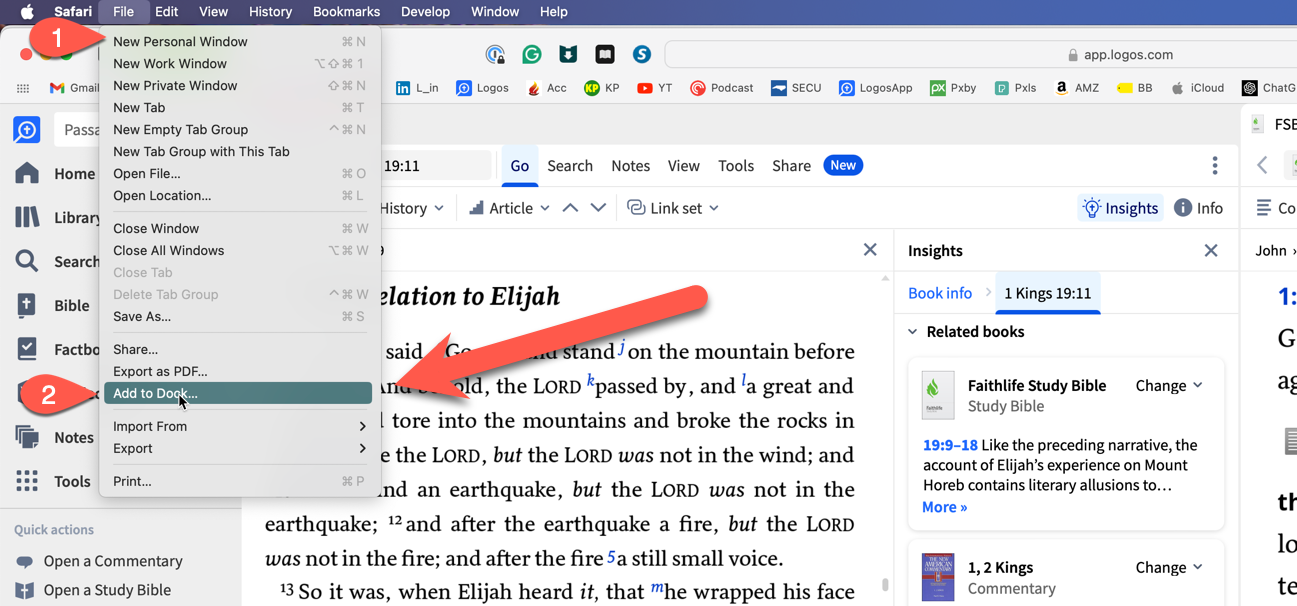Open the Bookmarks menu
This screenshot has width=1297, height=606.
(x=346, y=12)
